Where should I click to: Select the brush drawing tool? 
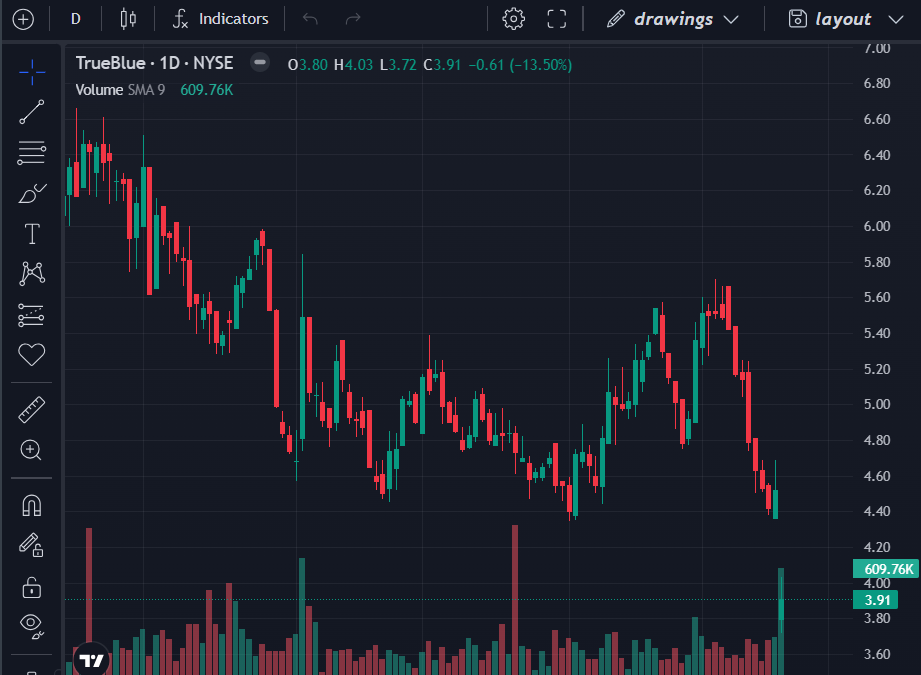(x=32, y=193)
